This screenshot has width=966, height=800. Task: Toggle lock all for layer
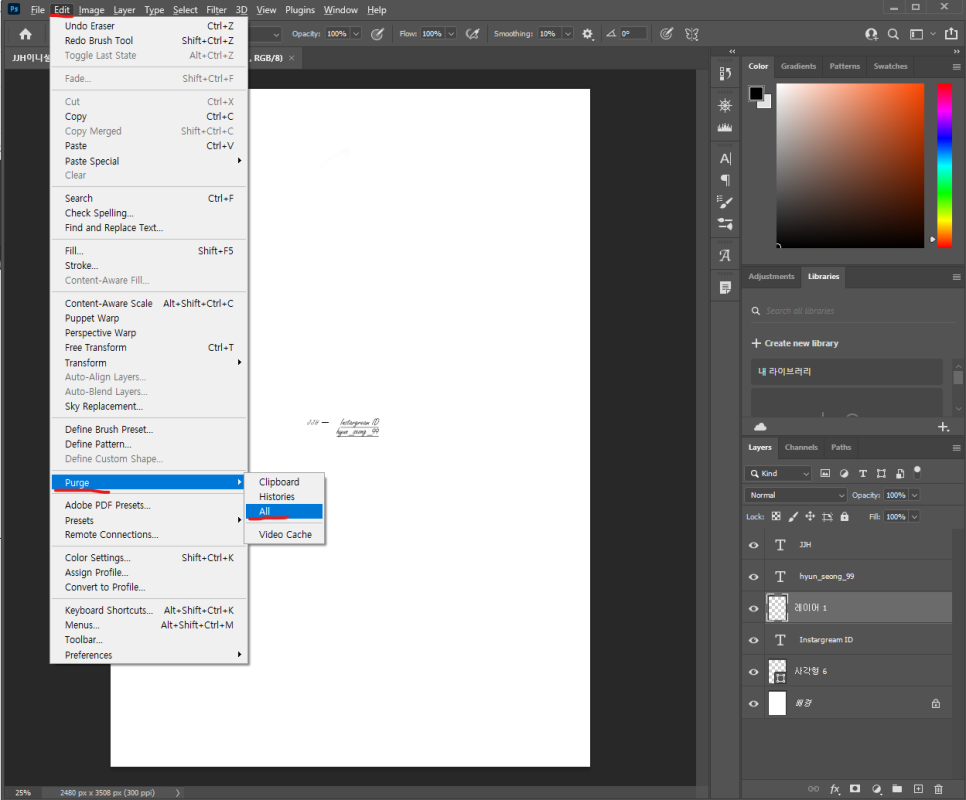click(x=845, y=517)
